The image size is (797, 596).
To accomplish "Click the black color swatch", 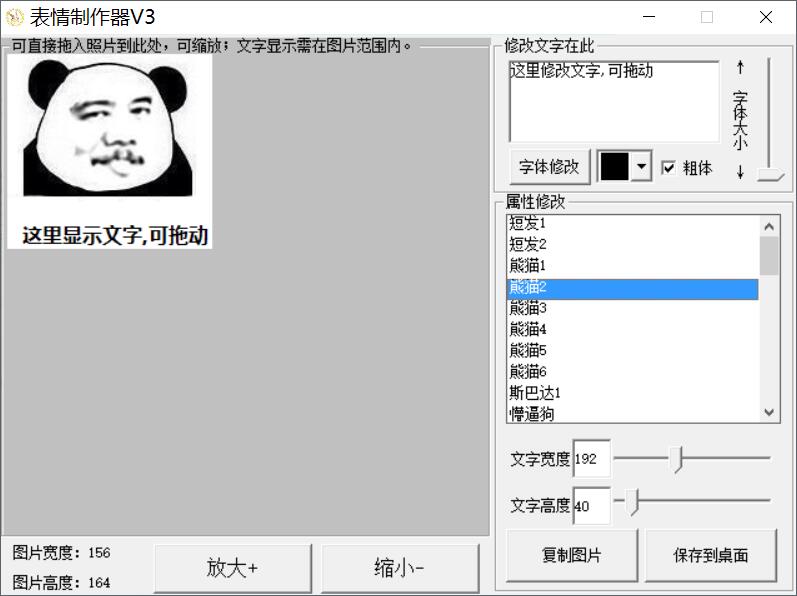I will click(x=615, y=166).
